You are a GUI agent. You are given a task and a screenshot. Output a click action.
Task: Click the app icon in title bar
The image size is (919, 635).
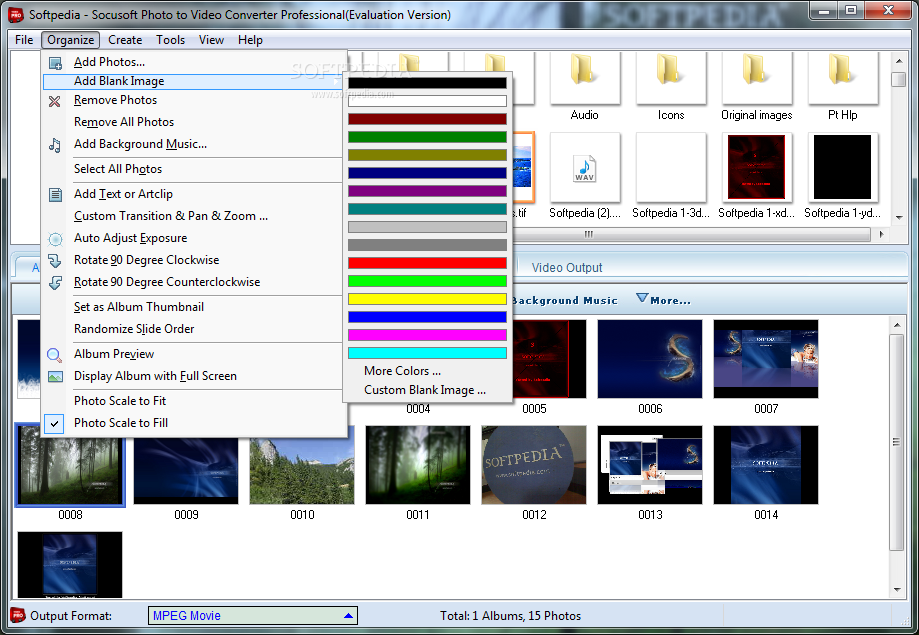pos(16,14)
